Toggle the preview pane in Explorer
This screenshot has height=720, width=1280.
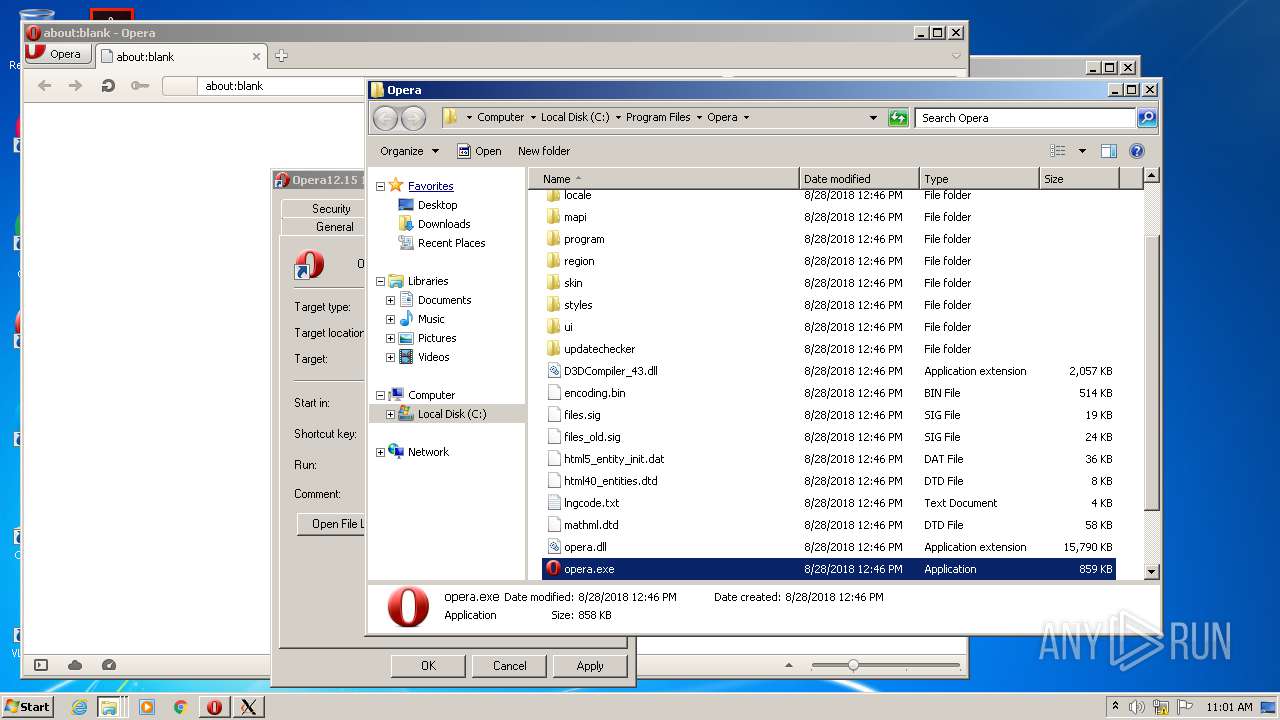pyautogui.click(x=1108, y=151)
